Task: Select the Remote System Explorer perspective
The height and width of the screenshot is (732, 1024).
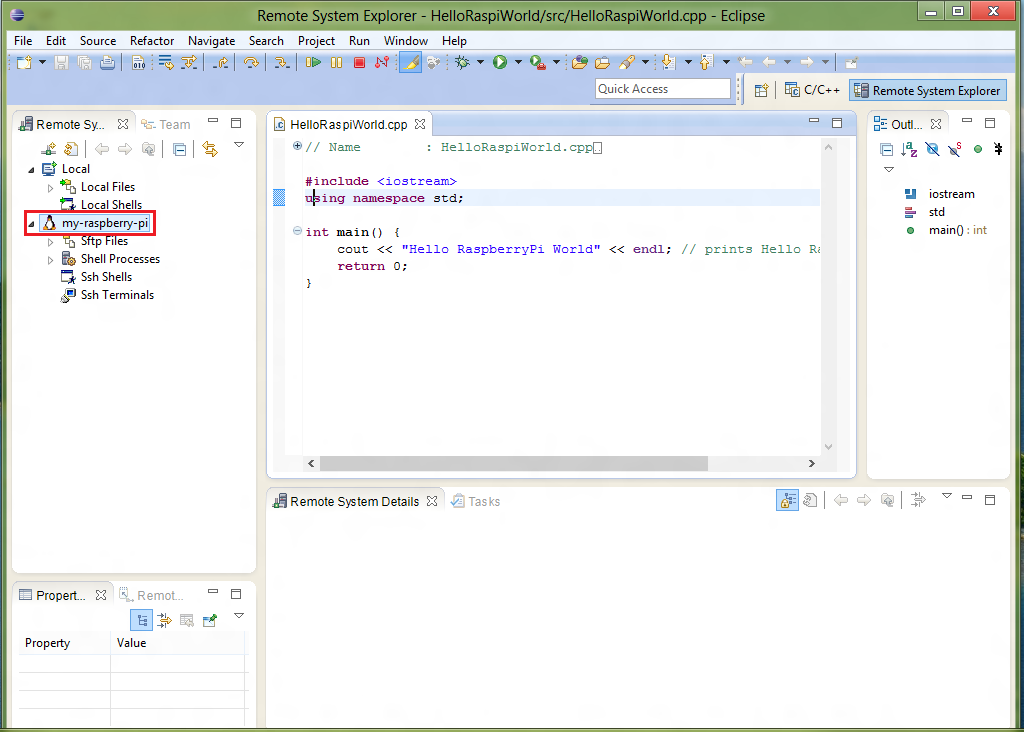Action: [927, 91]
